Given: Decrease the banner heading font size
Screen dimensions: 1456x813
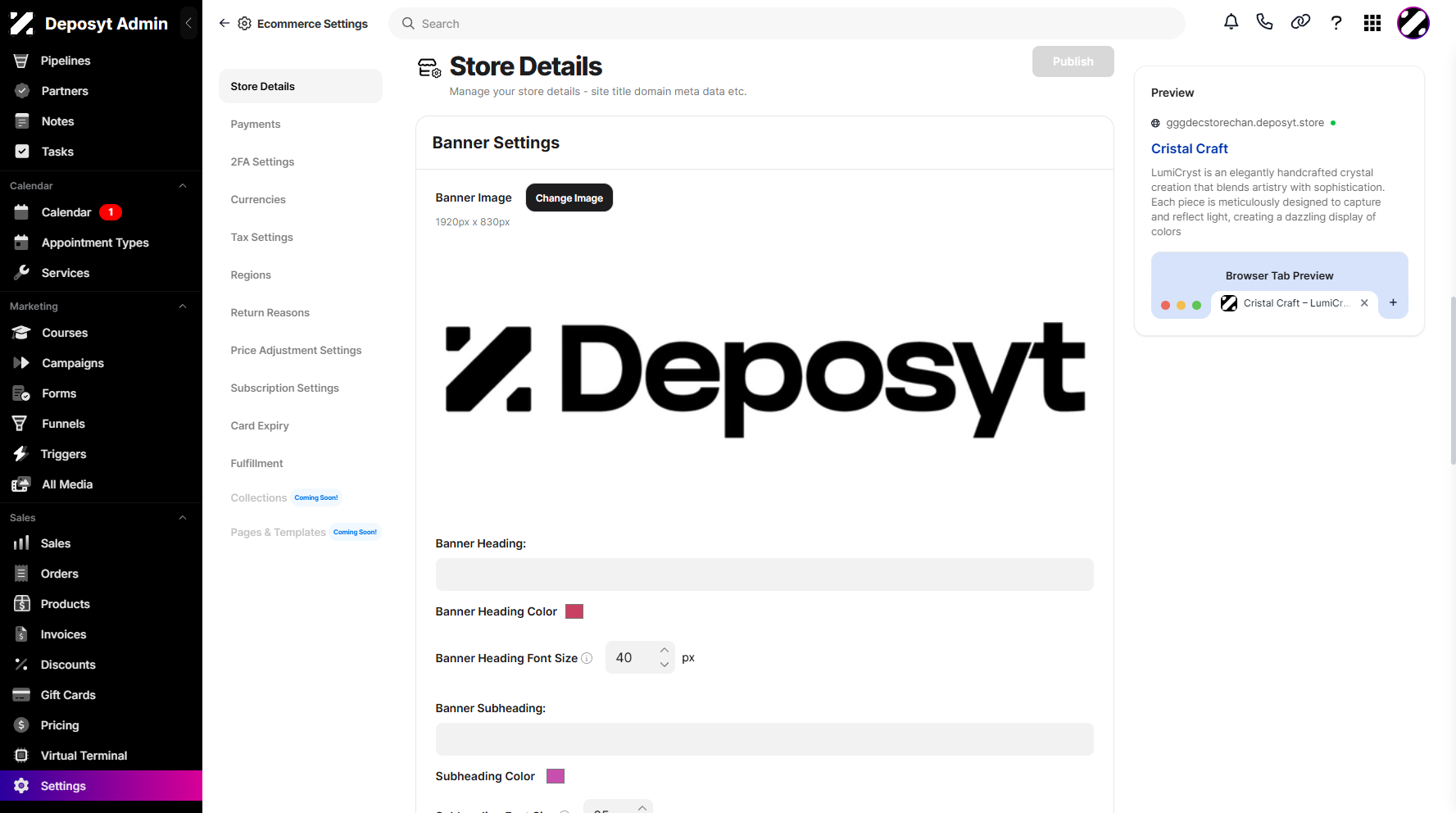Looking at the screenshot, I should (x=664, y=665).
